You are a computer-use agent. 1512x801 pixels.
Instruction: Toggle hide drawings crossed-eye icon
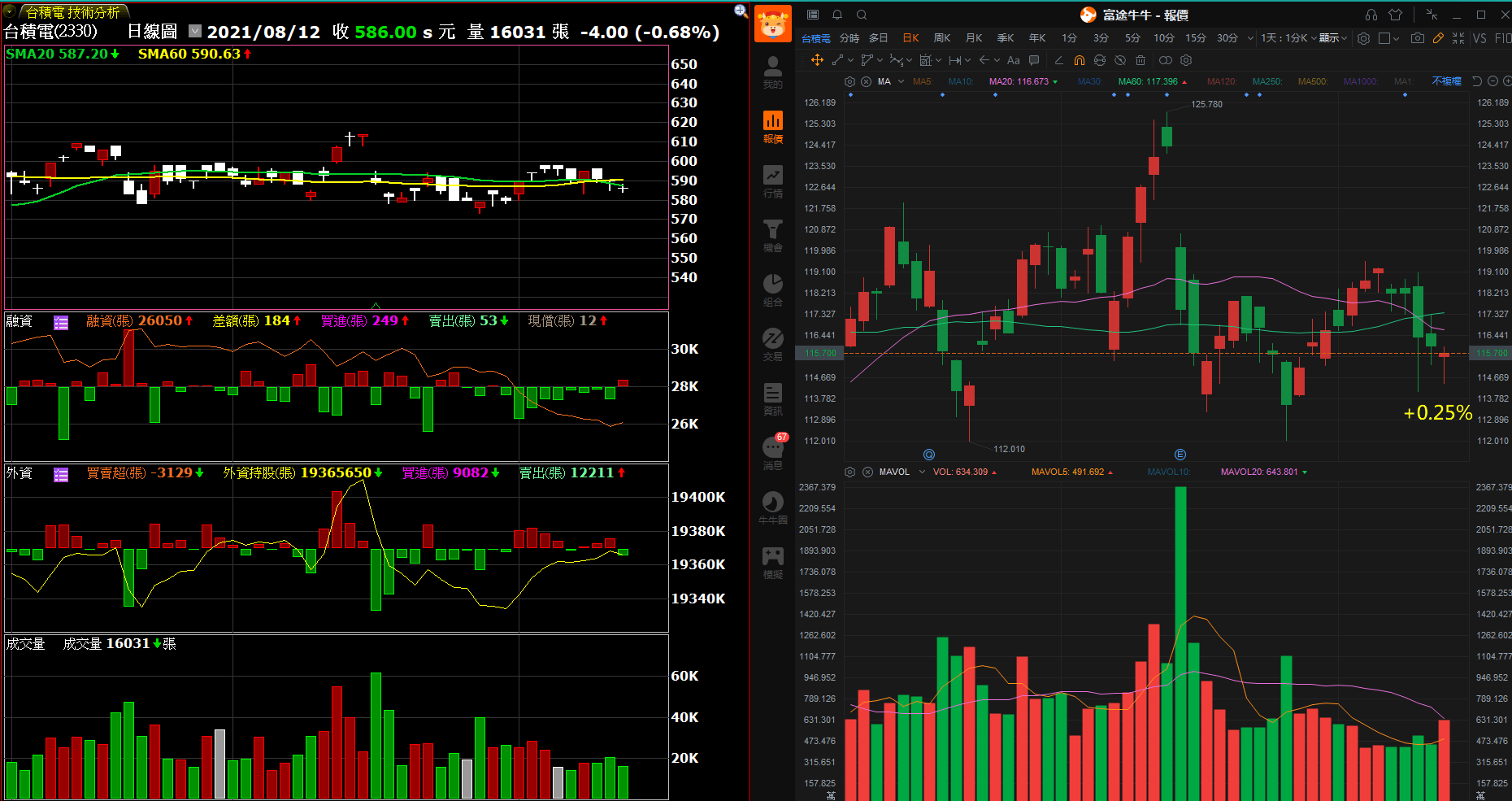click(1120, 60)
